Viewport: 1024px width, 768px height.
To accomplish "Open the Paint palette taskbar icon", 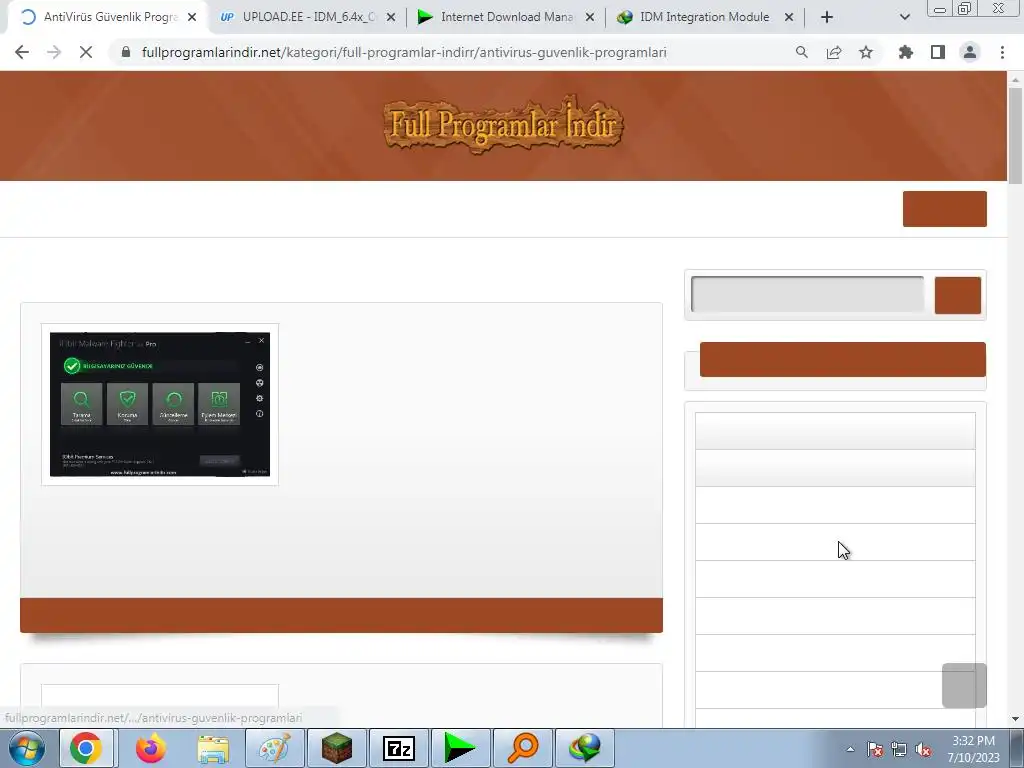I will 275,748.
